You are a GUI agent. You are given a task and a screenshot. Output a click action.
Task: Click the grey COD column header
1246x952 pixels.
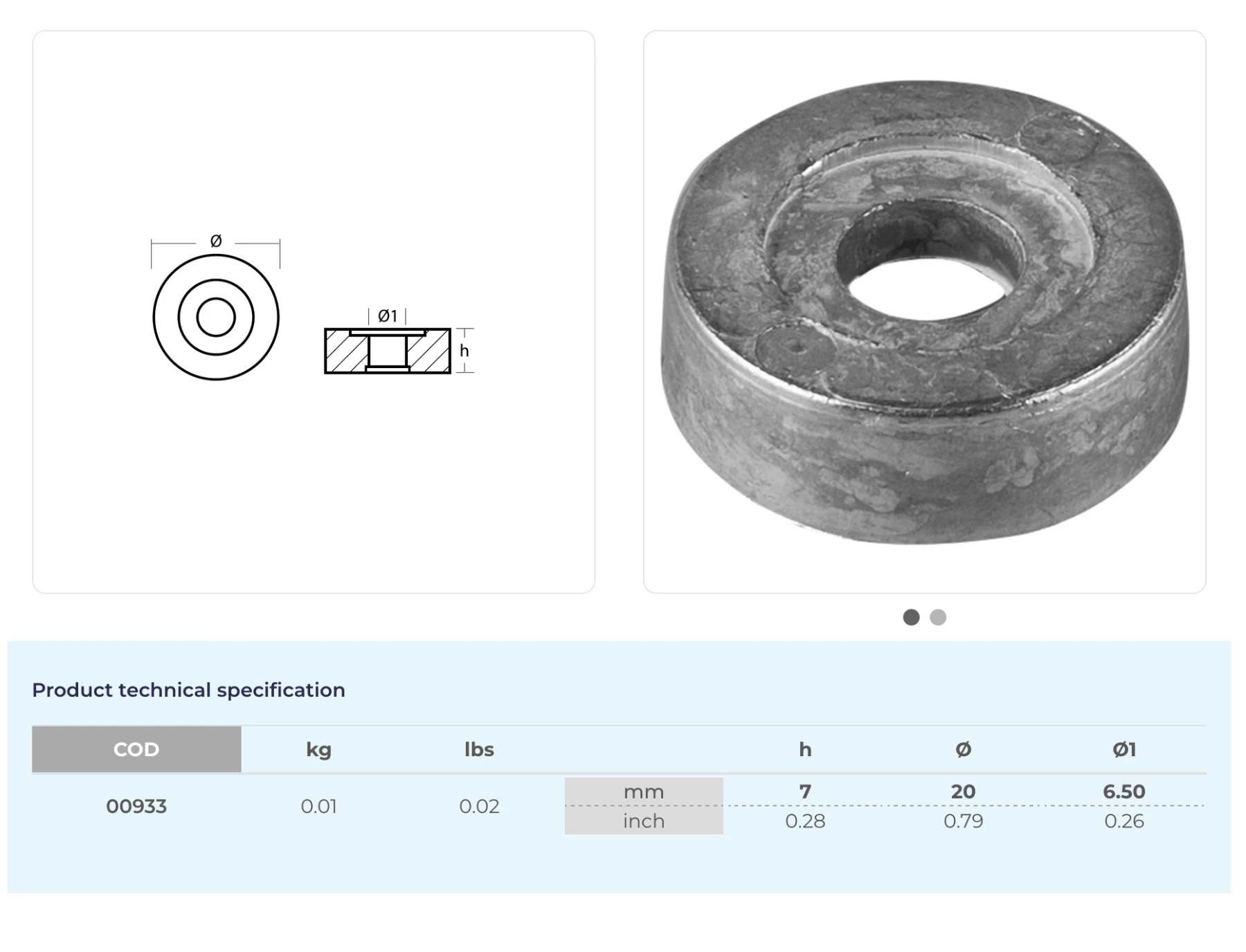click(136, 749)
